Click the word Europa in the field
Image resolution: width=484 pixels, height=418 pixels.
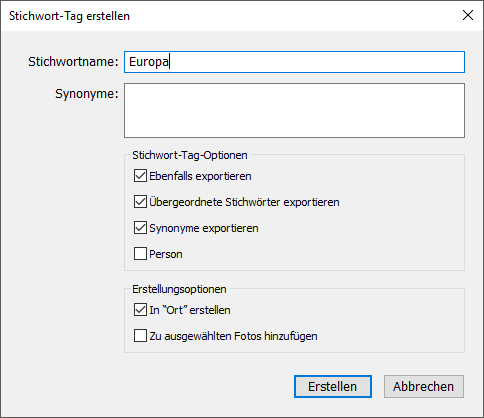pos(149,62)
